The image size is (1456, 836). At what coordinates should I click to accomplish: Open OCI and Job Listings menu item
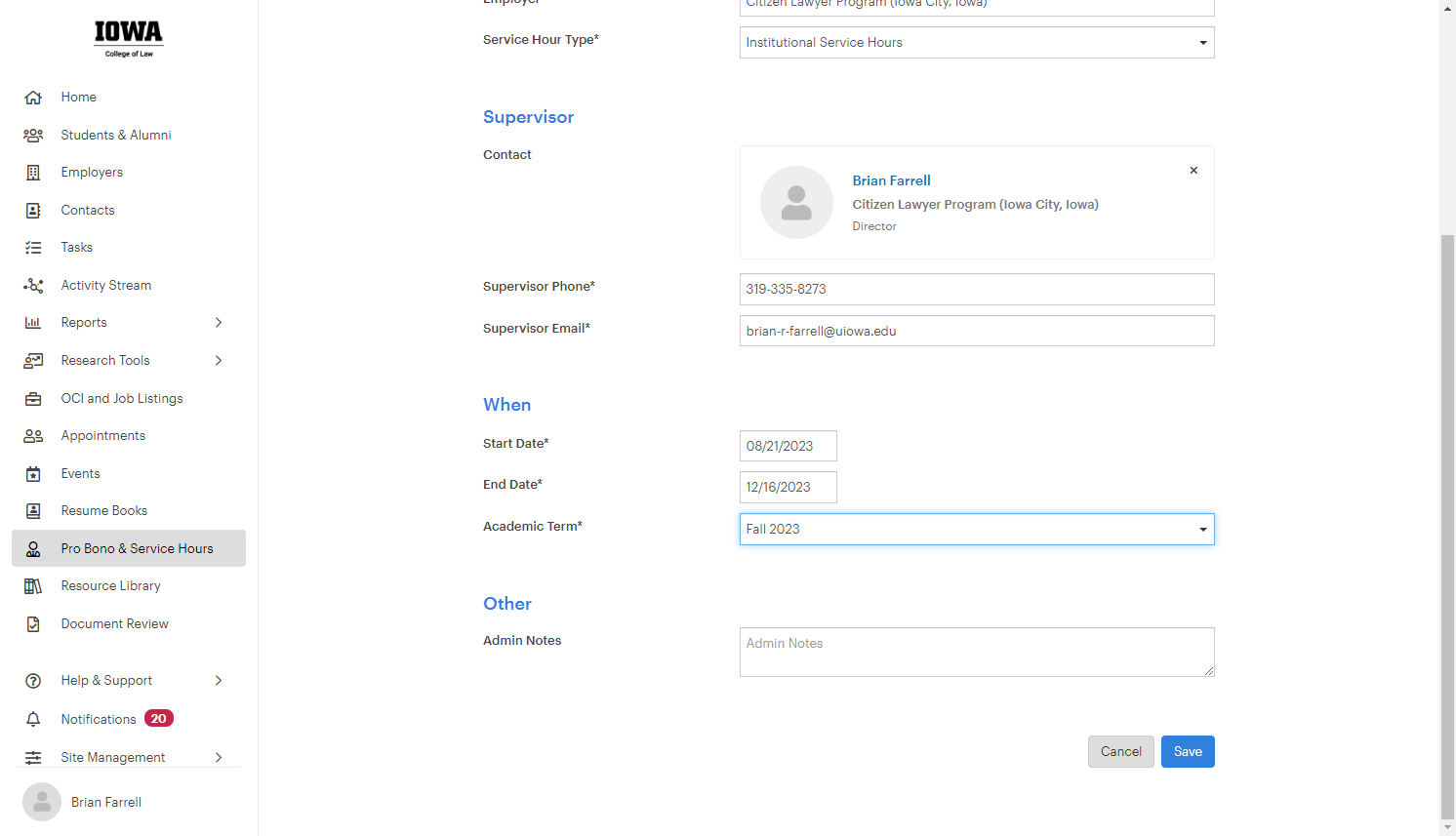pyautogui.click(x=122, y=399)
